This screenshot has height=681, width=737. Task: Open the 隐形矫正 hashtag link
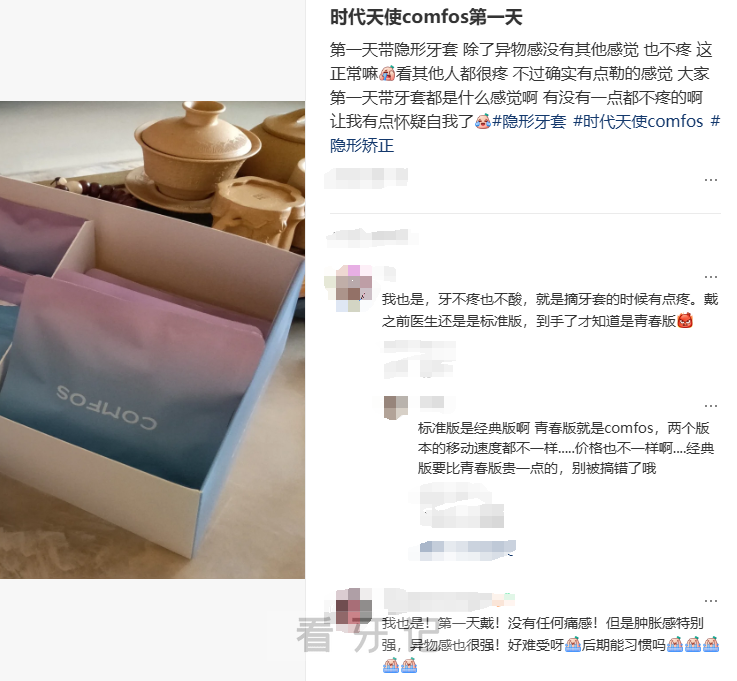click(x=361, y=146)
